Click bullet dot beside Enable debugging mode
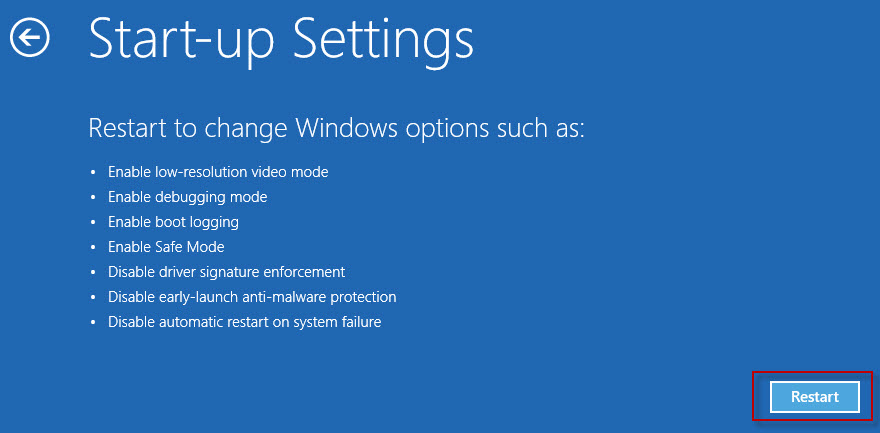 point(93,198)
